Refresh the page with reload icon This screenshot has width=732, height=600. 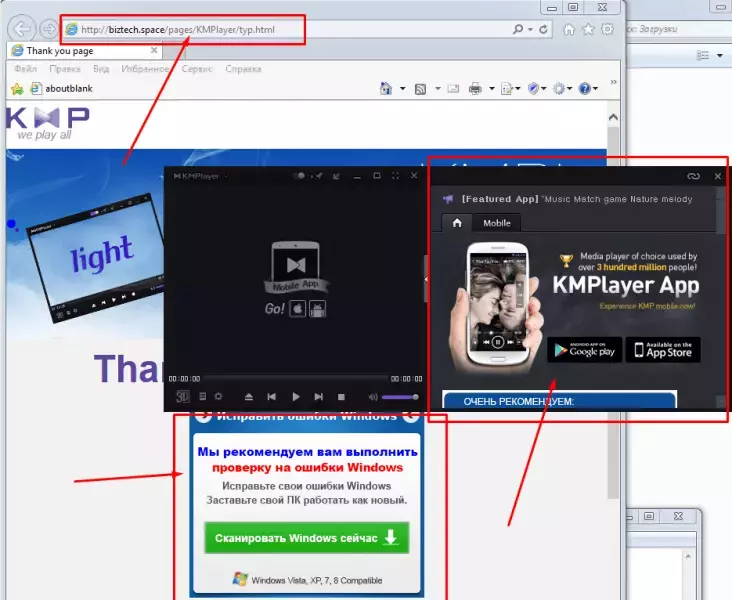click(x=543, y=29)
